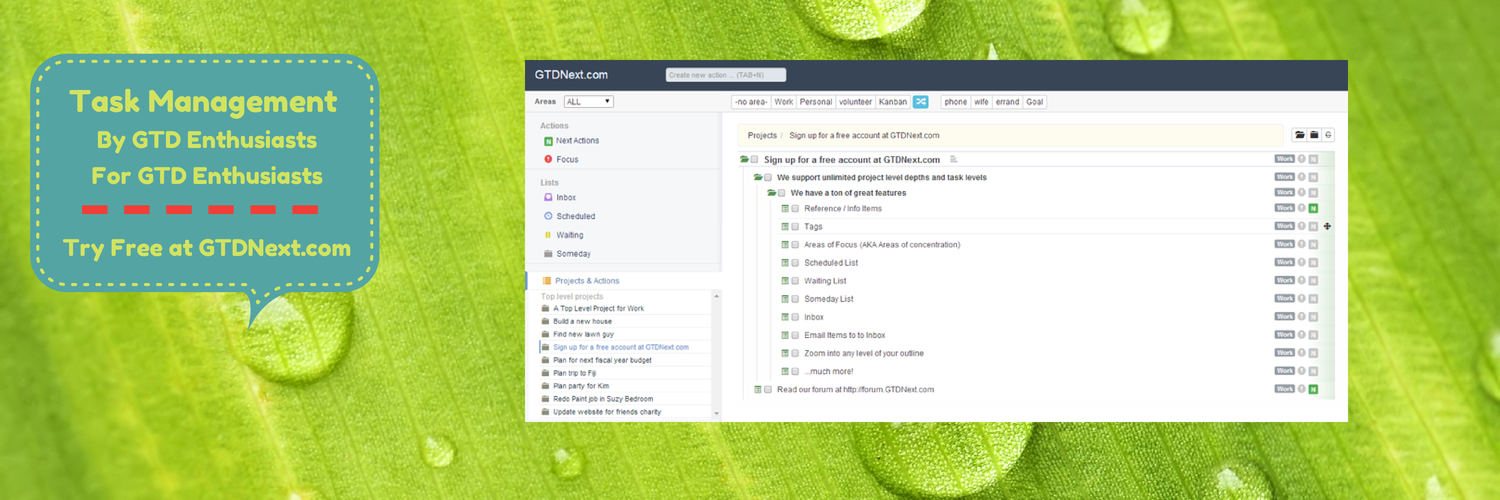
Task: Open Update website for friends charity project
Action: pyautogui.click(x=607, y=411)
